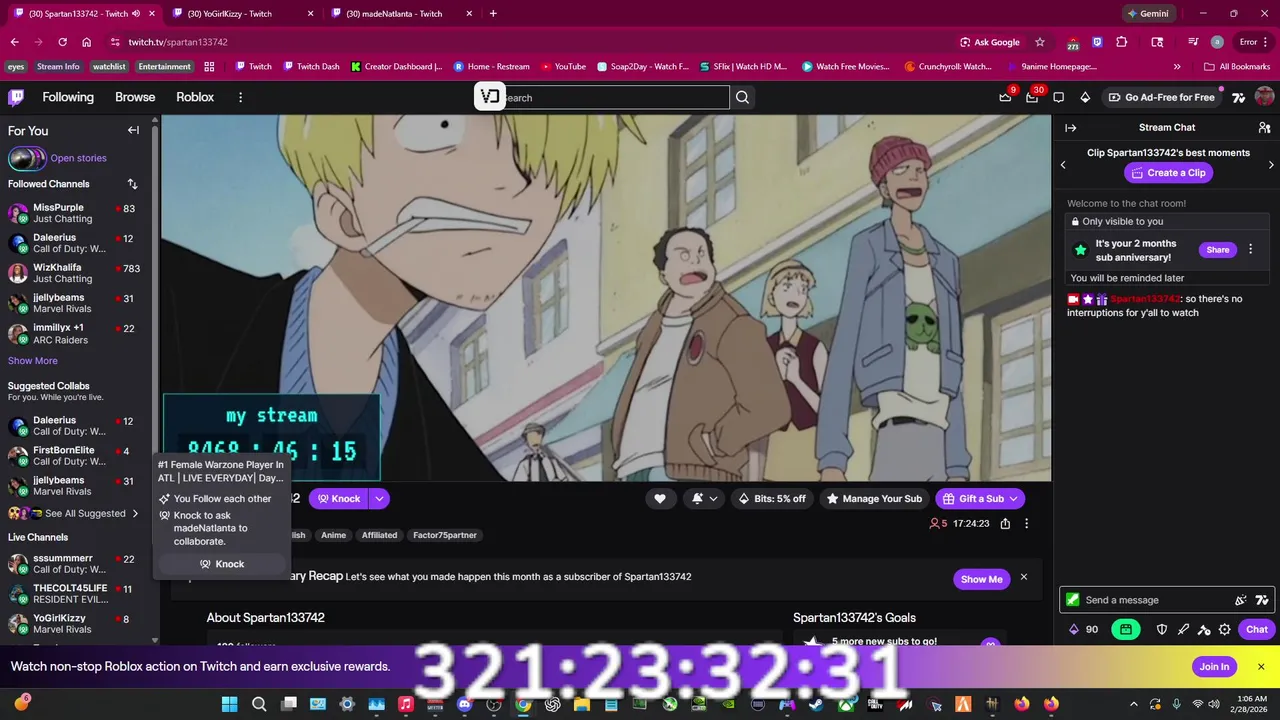The height and width of the screenshot is (720, 1280).
Task: Click the follow heart icon
Action: tap(660, 498)
